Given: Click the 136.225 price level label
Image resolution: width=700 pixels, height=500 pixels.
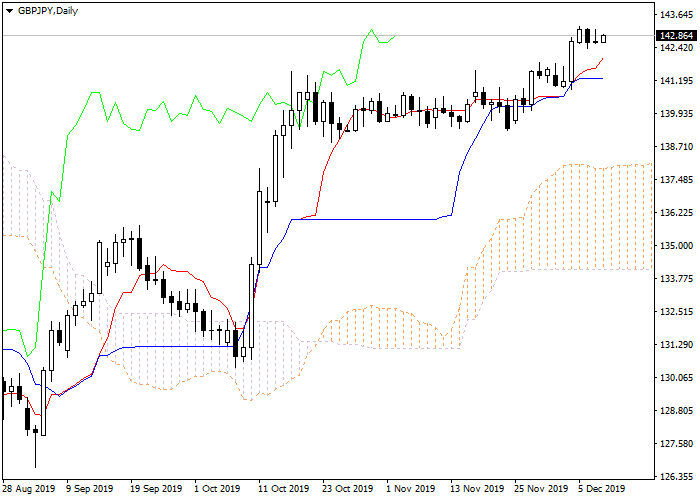Looking at the screenshot, I should tap(676, 212).
